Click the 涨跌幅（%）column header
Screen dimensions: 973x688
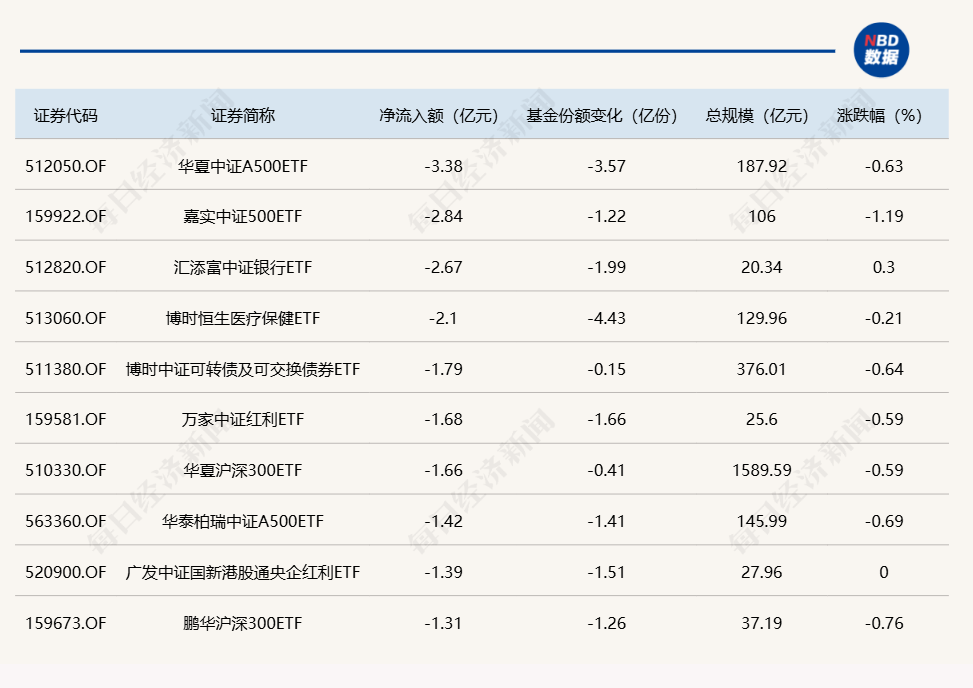point(879,115)
